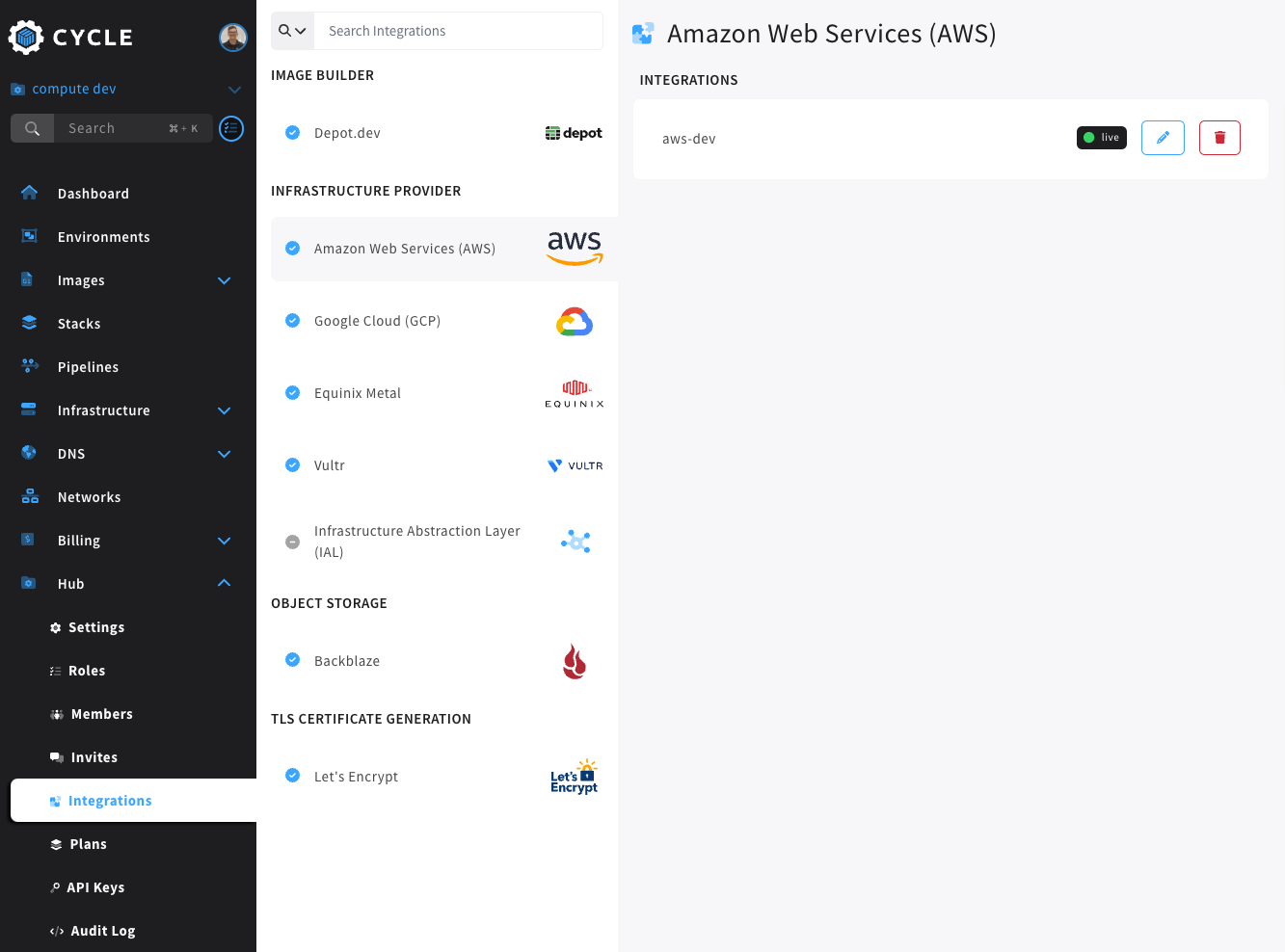
Task: Expand the Images submenu chevron
Action: point(225,280)
